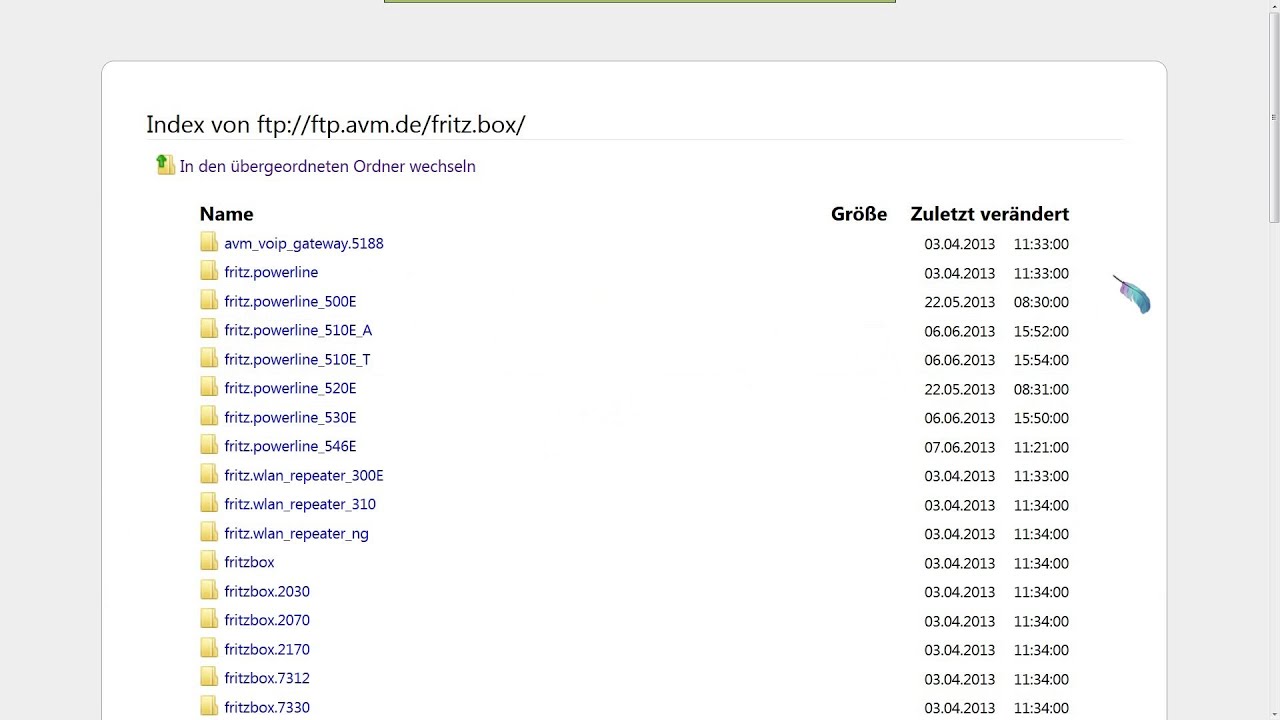The height and width of the screenshot is (720, 1280).
Task: Open the fritz.powerline_510E_A link
Action: click(x=298, y=330)
